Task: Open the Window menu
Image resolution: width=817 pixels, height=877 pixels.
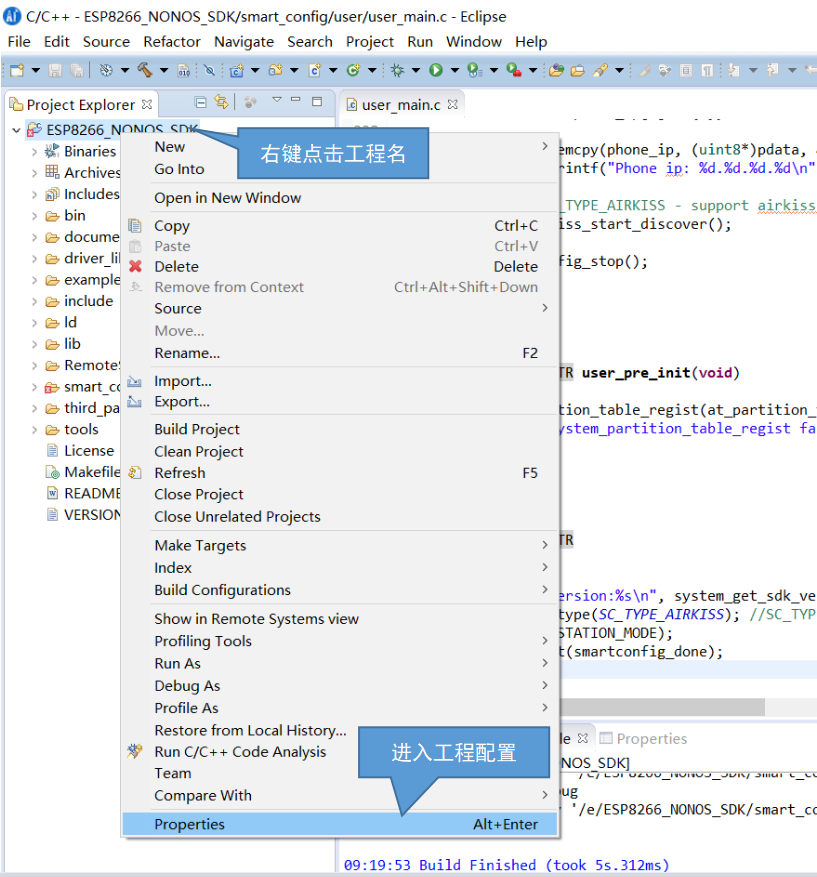Action: coord(474,42)
